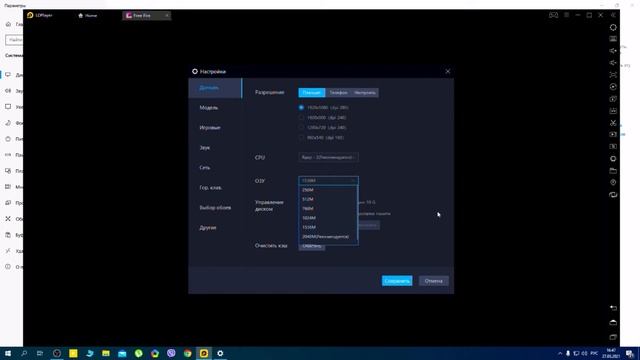Click the Android back arrow icon
This screenshot has height=360, width=640.
coord(613,308)
